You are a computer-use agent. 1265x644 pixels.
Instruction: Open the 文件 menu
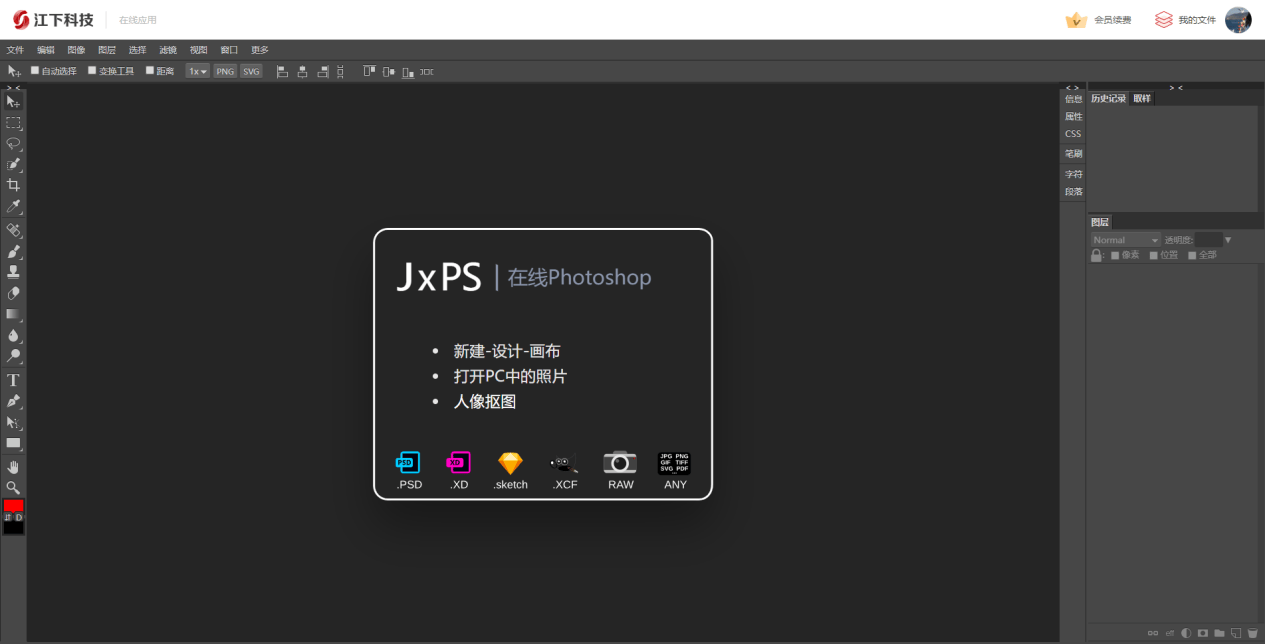coord(15,50)
